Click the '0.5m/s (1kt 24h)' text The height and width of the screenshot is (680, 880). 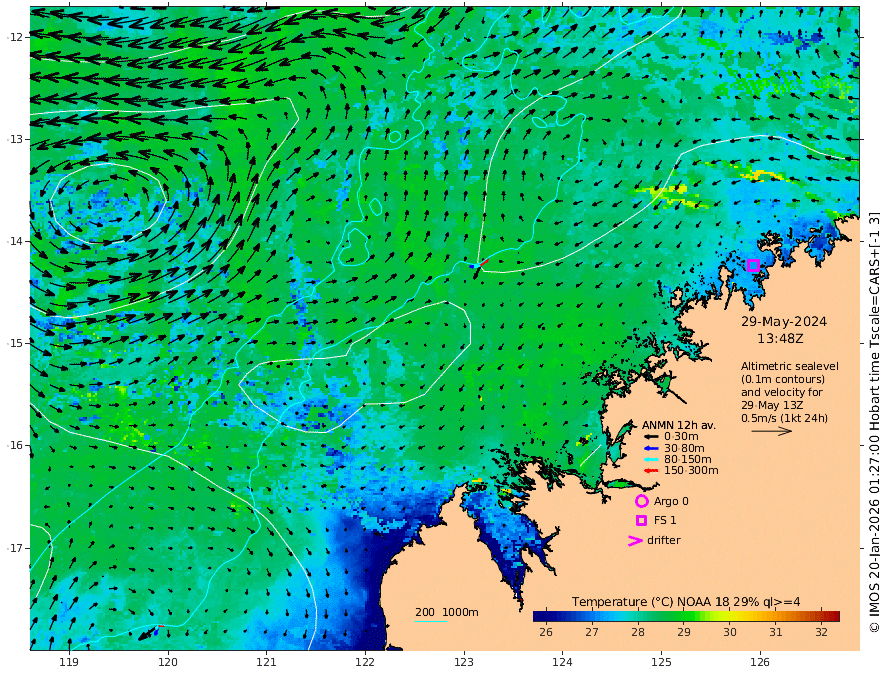(784, 418)
